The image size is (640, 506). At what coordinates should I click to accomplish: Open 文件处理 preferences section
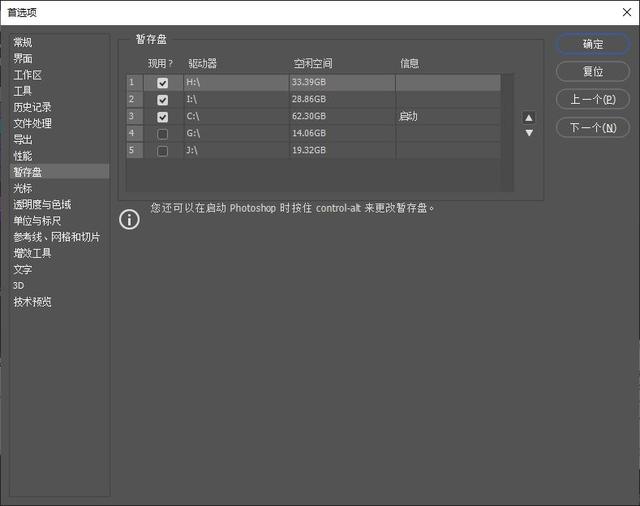(x=33, y=124)
